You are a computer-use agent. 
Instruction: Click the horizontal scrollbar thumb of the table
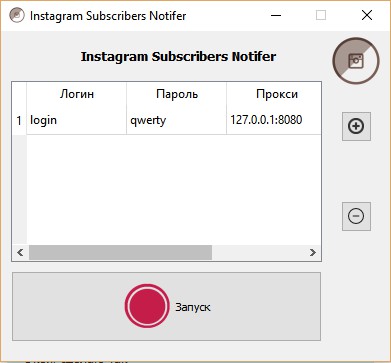[x=120, y=253]
